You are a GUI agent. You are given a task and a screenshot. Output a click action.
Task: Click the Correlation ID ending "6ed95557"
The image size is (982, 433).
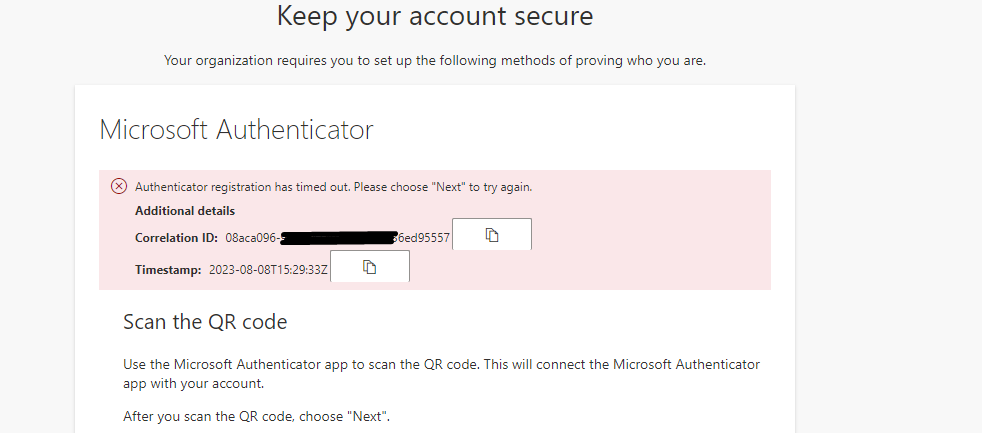[x=424, y=239]
